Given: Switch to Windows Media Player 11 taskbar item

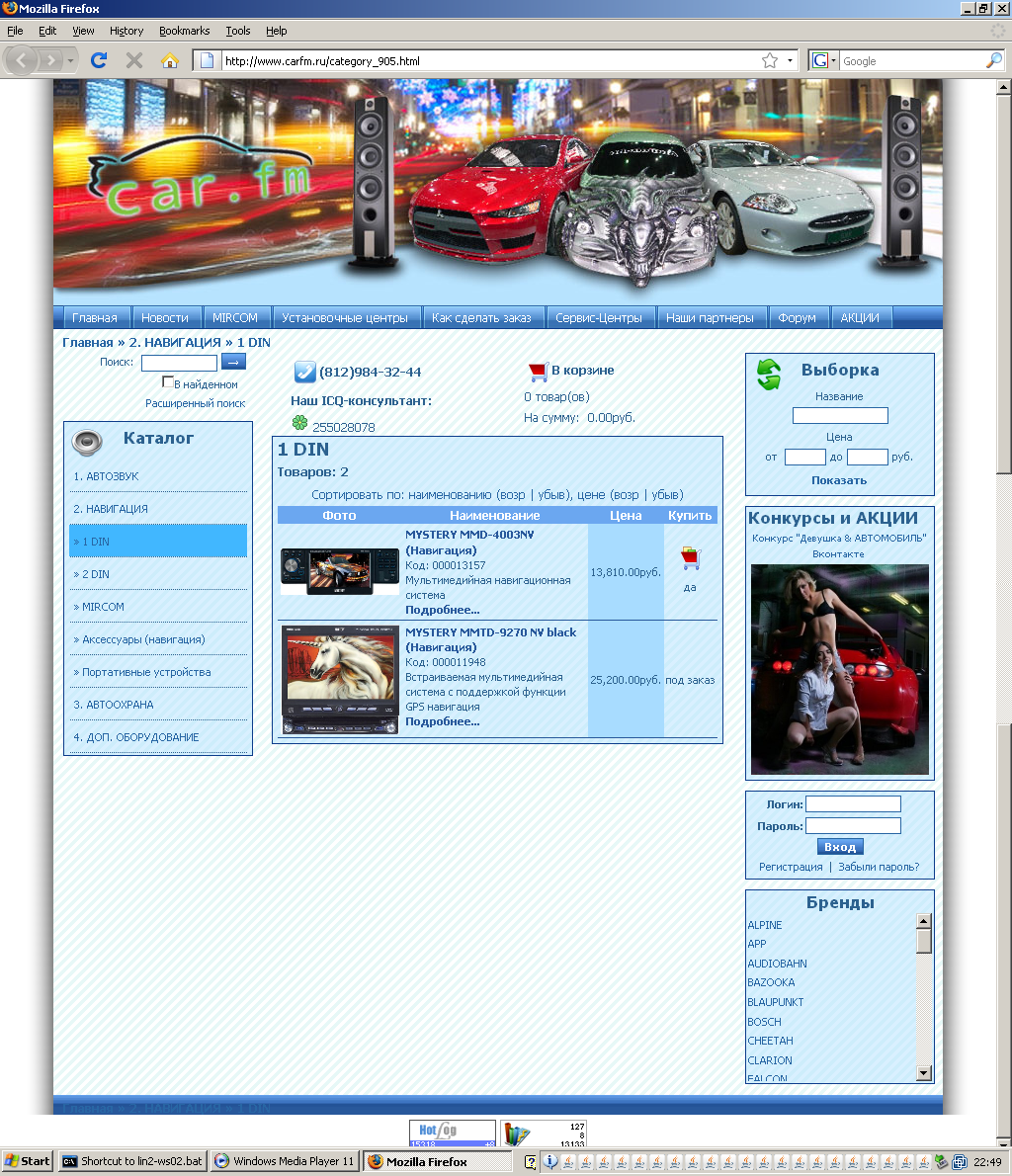Looking at the screenshot, I should 285,1161.
